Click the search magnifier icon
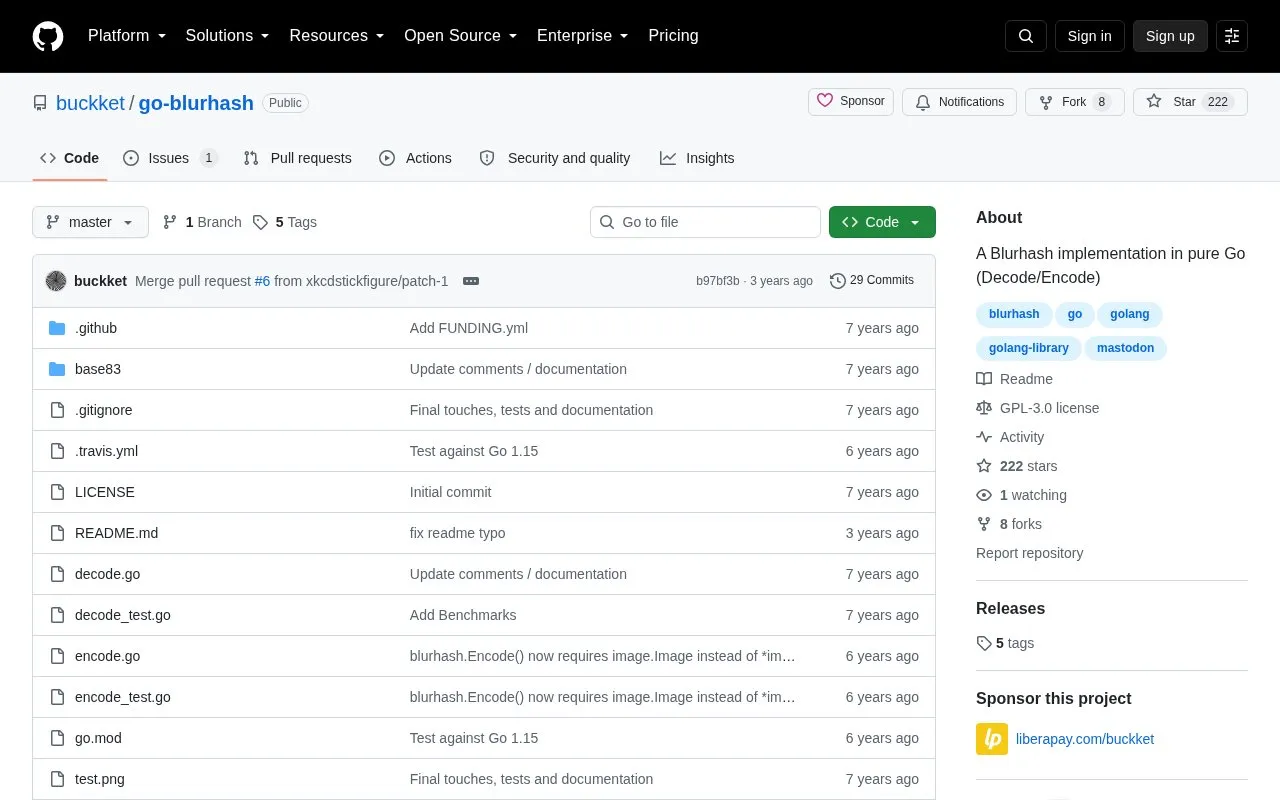This screenshot has height=800, width=1280. (x=1026, y=36)
